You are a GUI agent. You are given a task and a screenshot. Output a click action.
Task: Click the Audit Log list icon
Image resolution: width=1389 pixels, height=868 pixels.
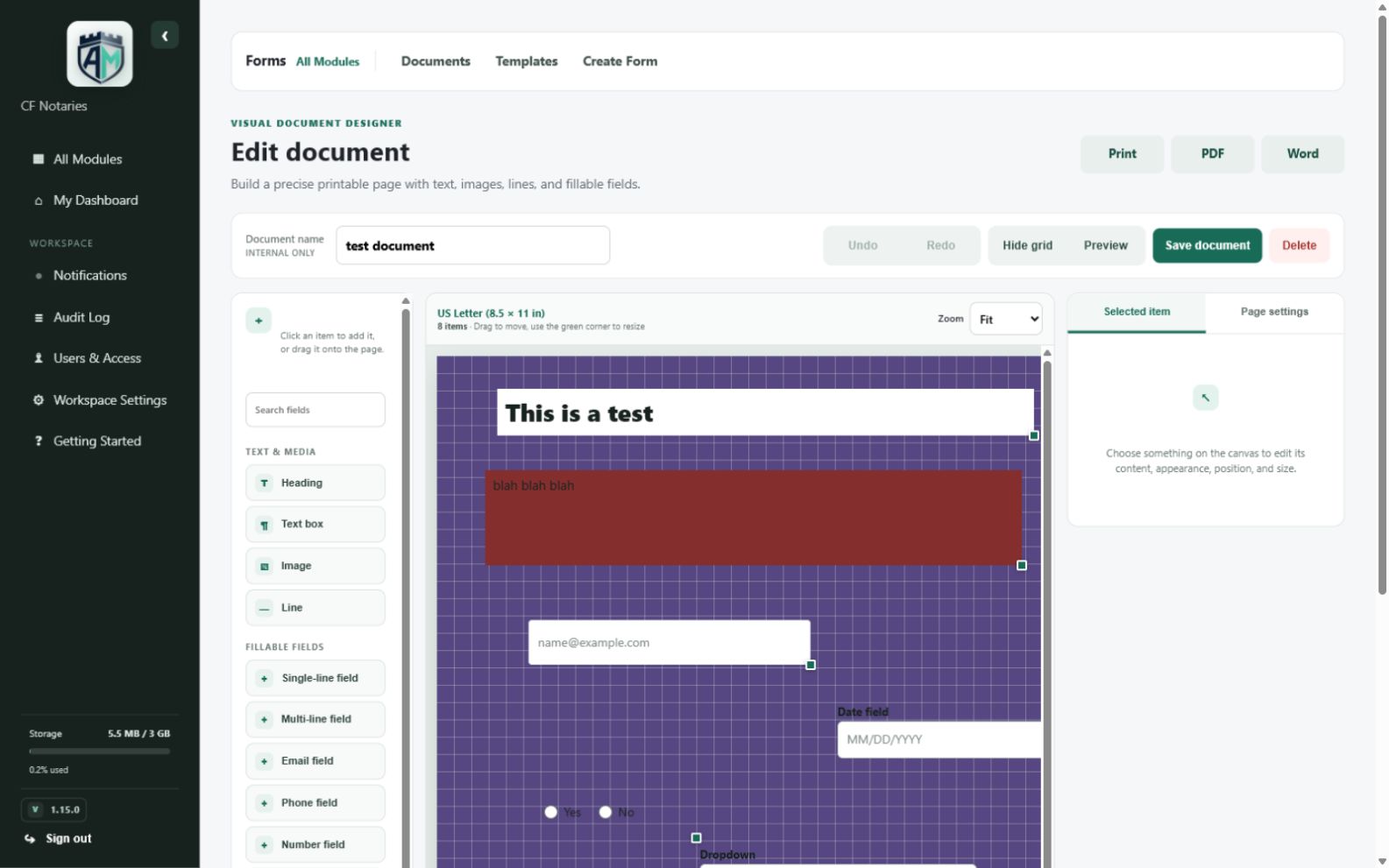pos(39,318)
